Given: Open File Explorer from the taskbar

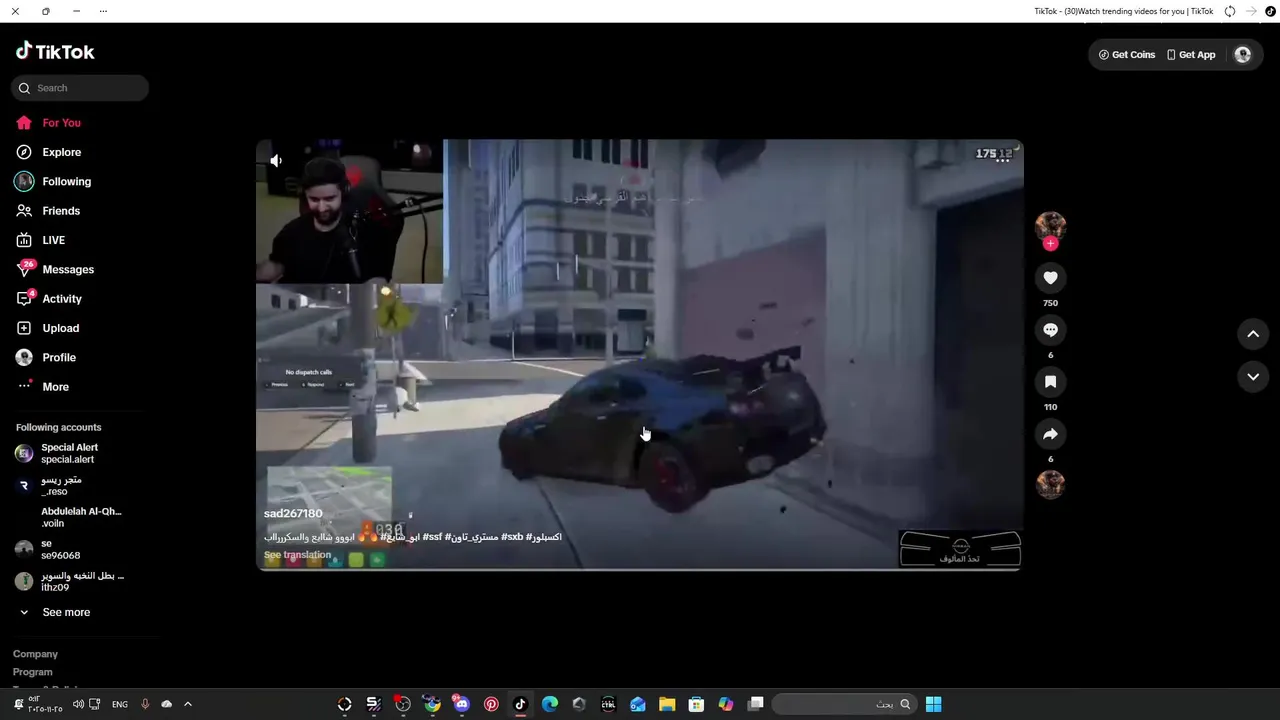Looking at the screenshot, I should click(x=667, y=704).
